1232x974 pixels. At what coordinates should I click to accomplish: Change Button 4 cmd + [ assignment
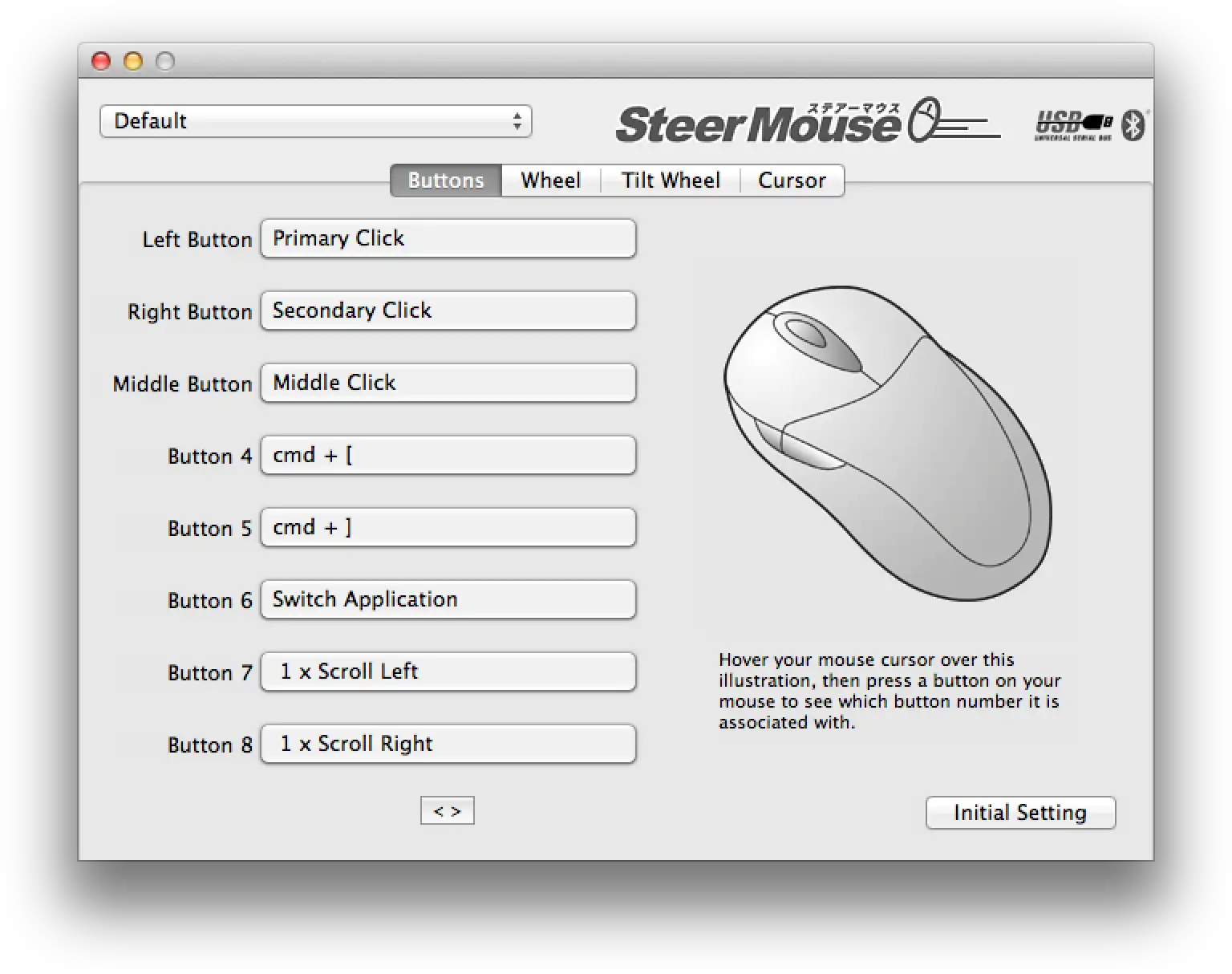pyautogui.click(x=448, y=455)
